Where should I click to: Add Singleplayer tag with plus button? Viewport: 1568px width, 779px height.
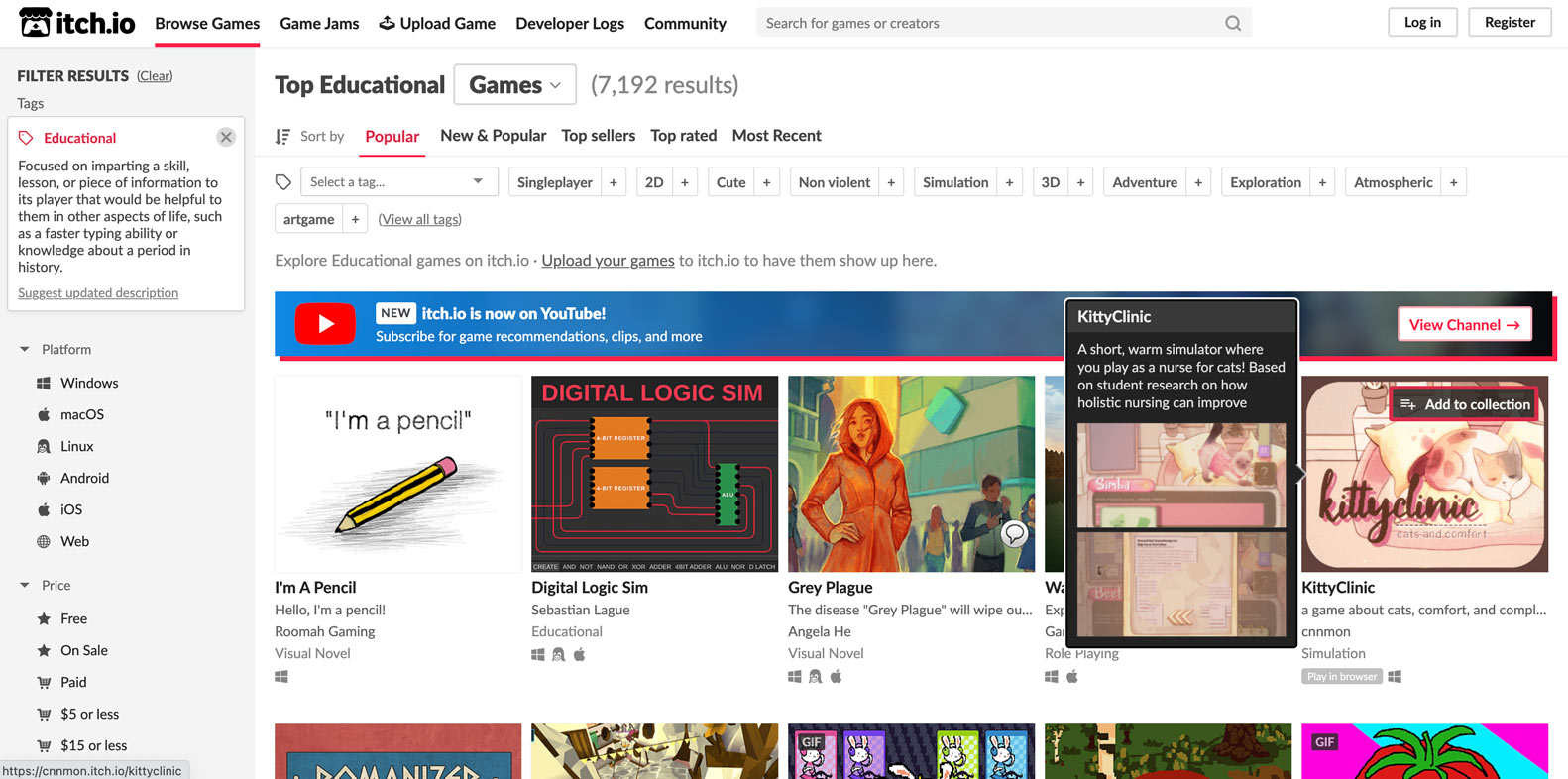click(x=614, y=182)
